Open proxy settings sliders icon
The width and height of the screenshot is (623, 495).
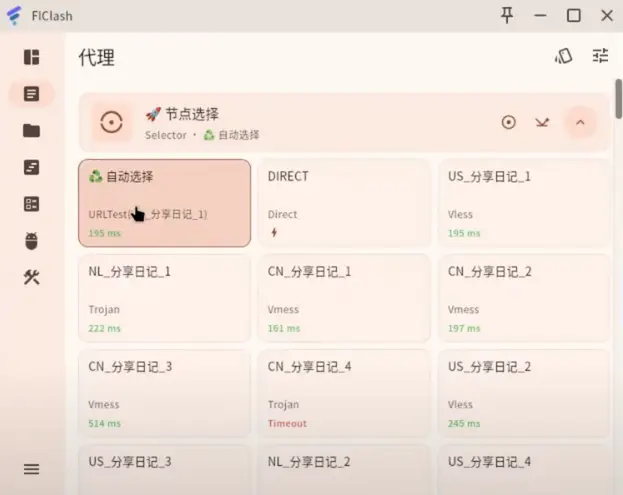coord(600,56)
